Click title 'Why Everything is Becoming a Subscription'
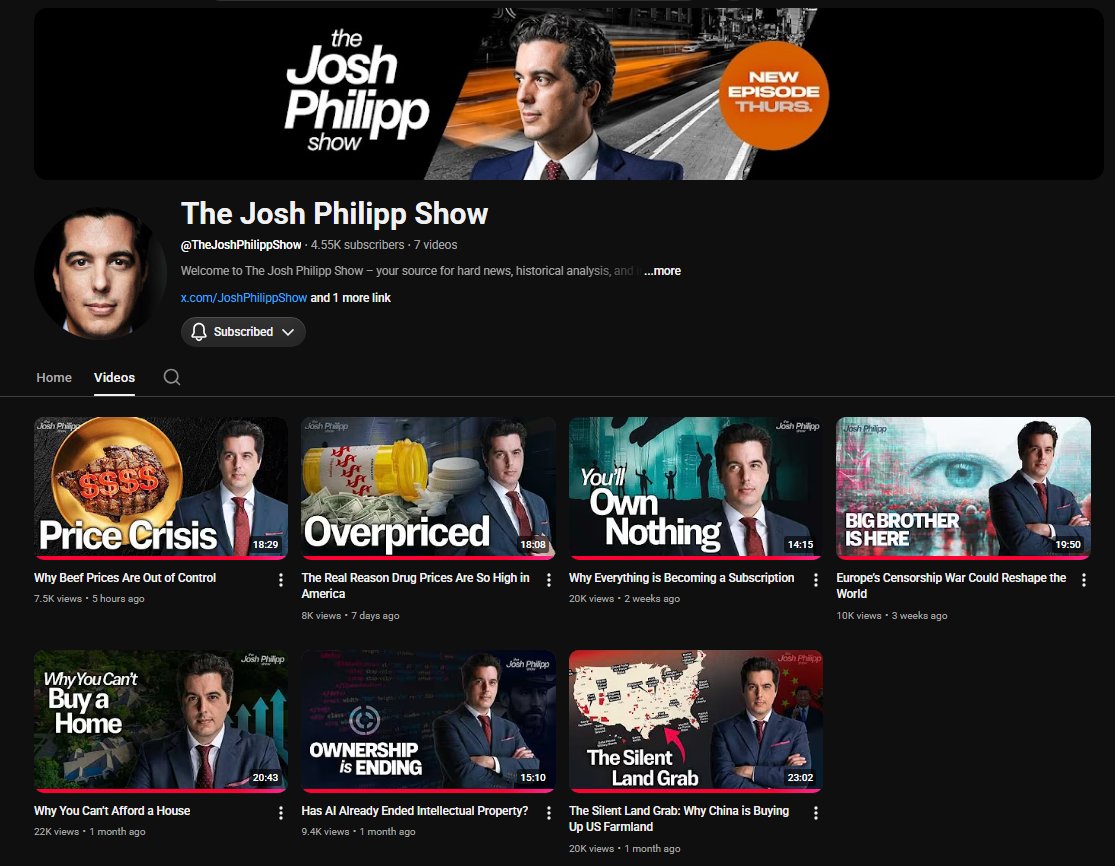 pos(681,578)
